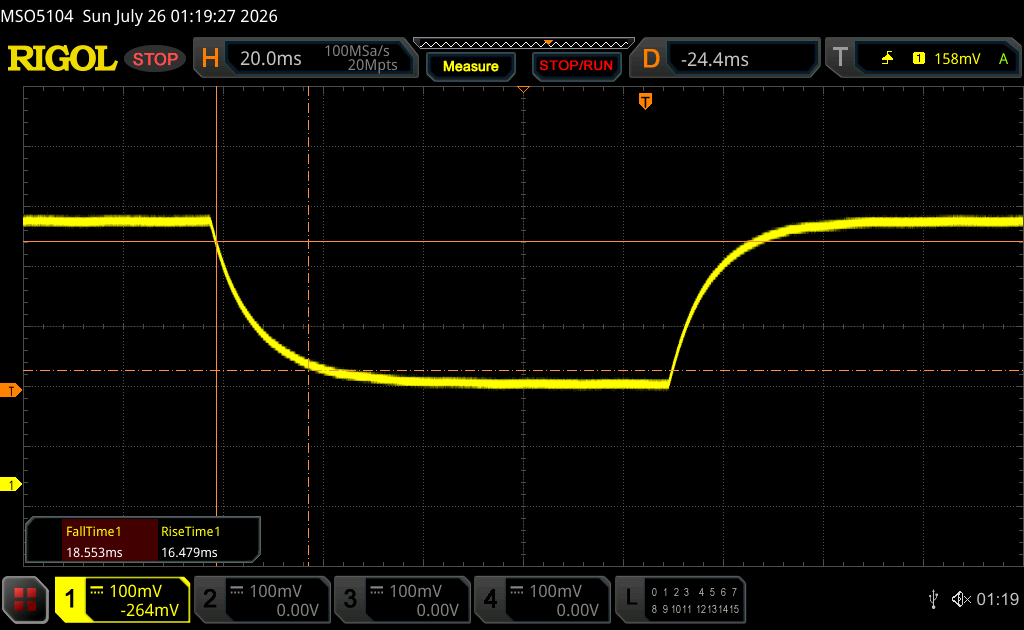
Task: Click the channel 3 DC coupling icon
Action: pos(377,591)
